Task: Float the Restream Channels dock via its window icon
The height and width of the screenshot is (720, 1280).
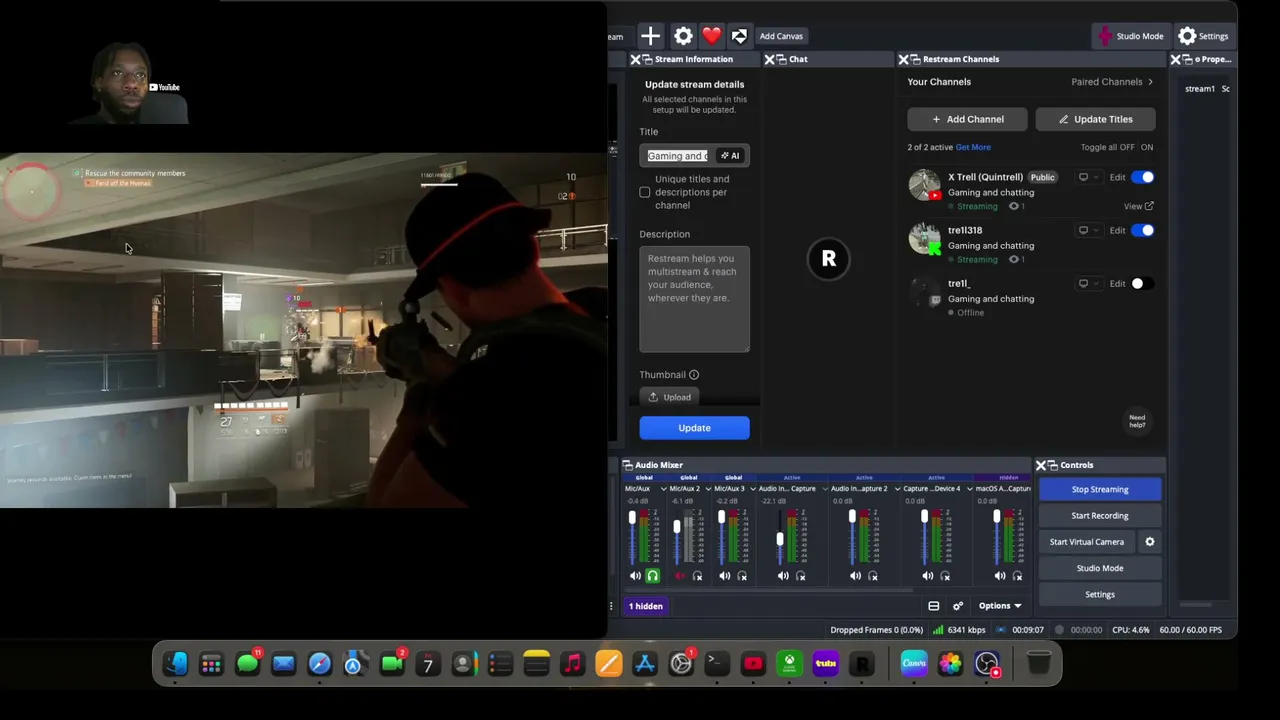Action: point(916,59)
